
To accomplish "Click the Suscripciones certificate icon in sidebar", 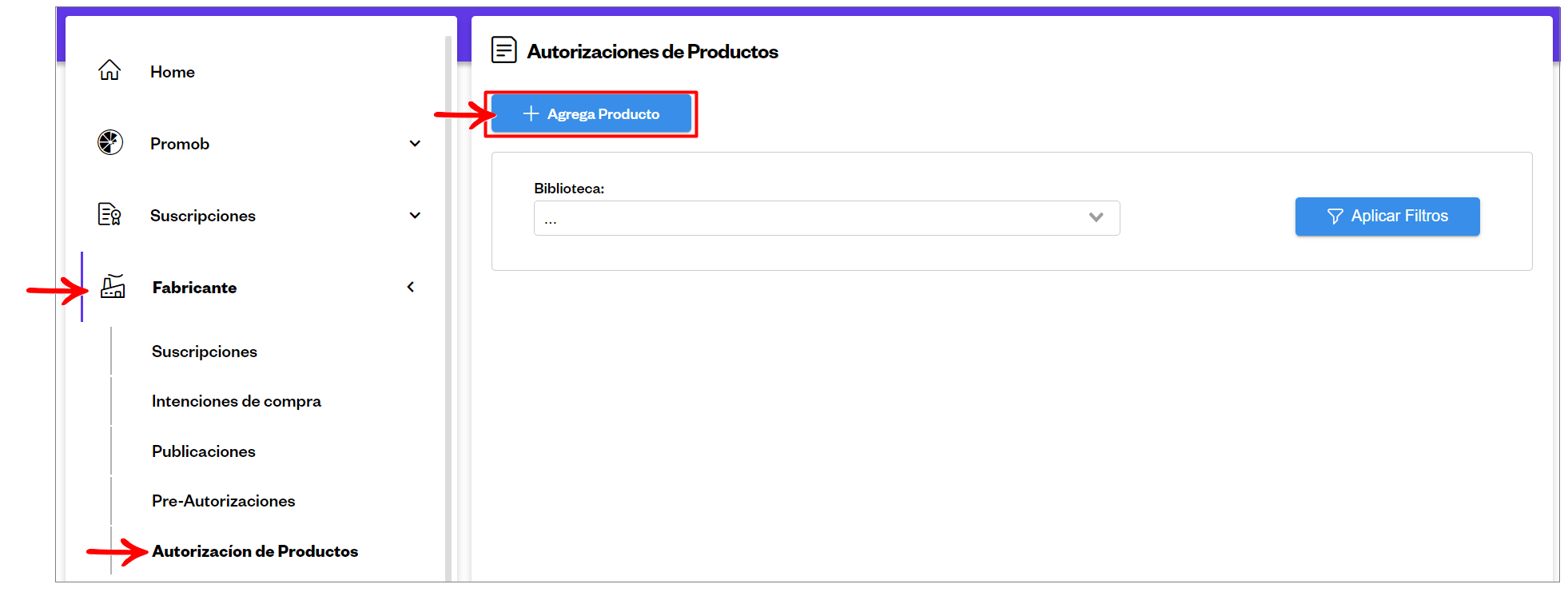I will click(x=109, y=214).
